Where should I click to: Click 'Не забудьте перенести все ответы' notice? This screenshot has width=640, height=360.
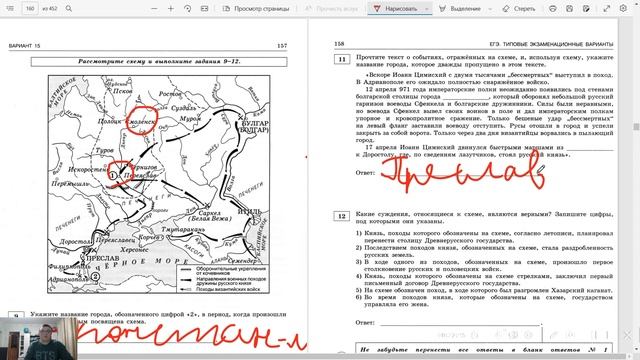coord(484,350)
